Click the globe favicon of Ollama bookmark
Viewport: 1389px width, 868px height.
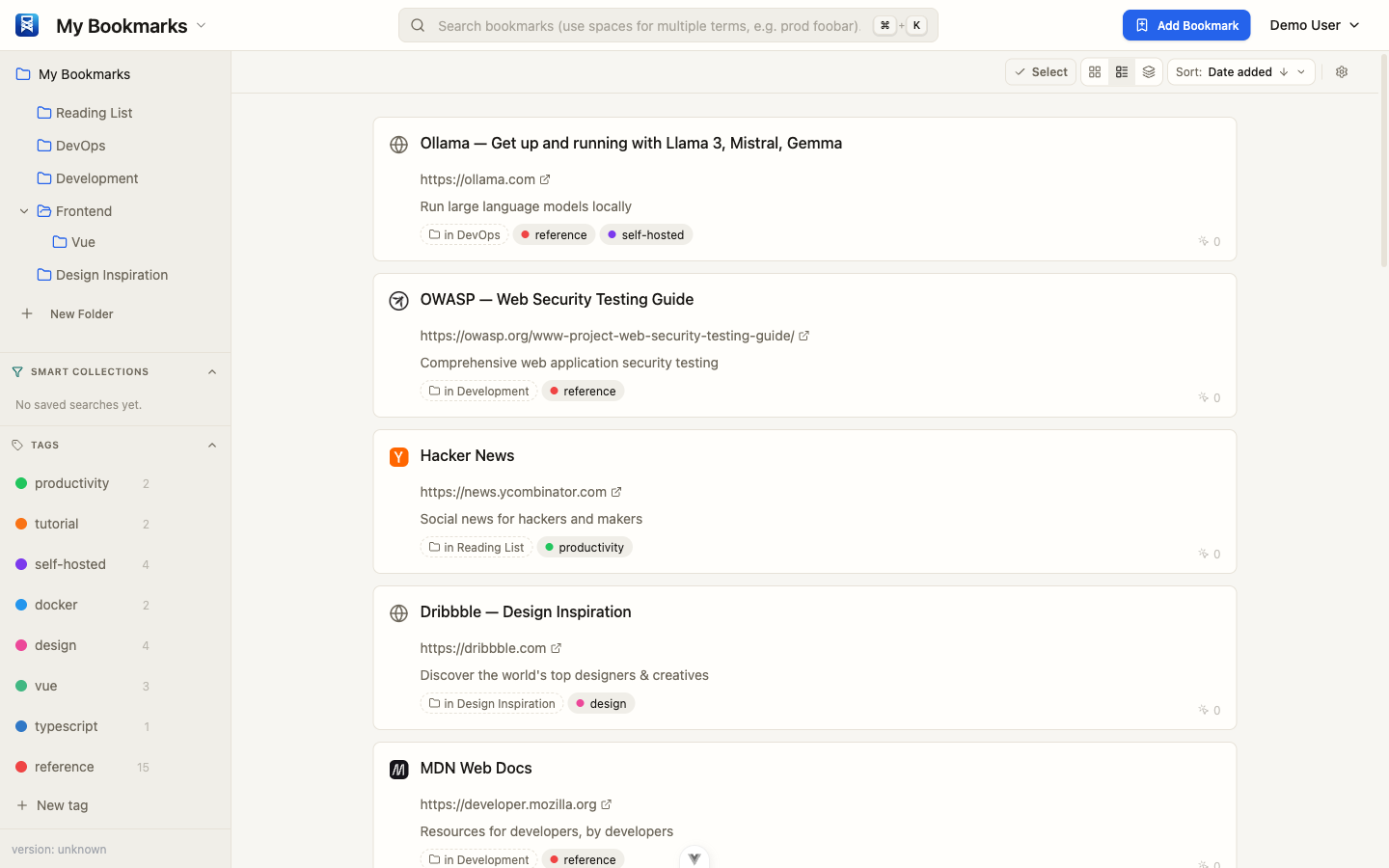[398, 145]
